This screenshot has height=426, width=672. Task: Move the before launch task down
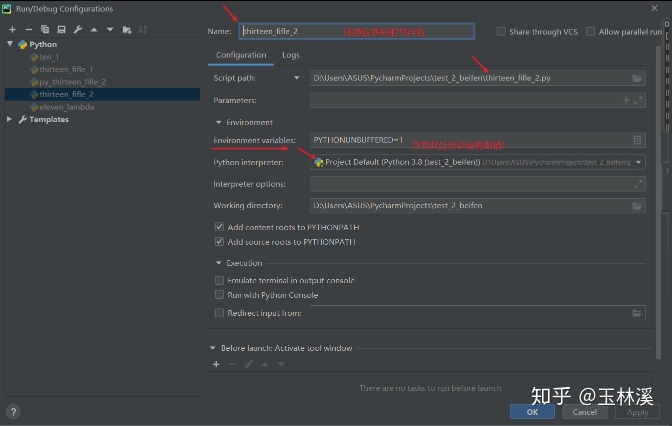[x=281, y=364]
